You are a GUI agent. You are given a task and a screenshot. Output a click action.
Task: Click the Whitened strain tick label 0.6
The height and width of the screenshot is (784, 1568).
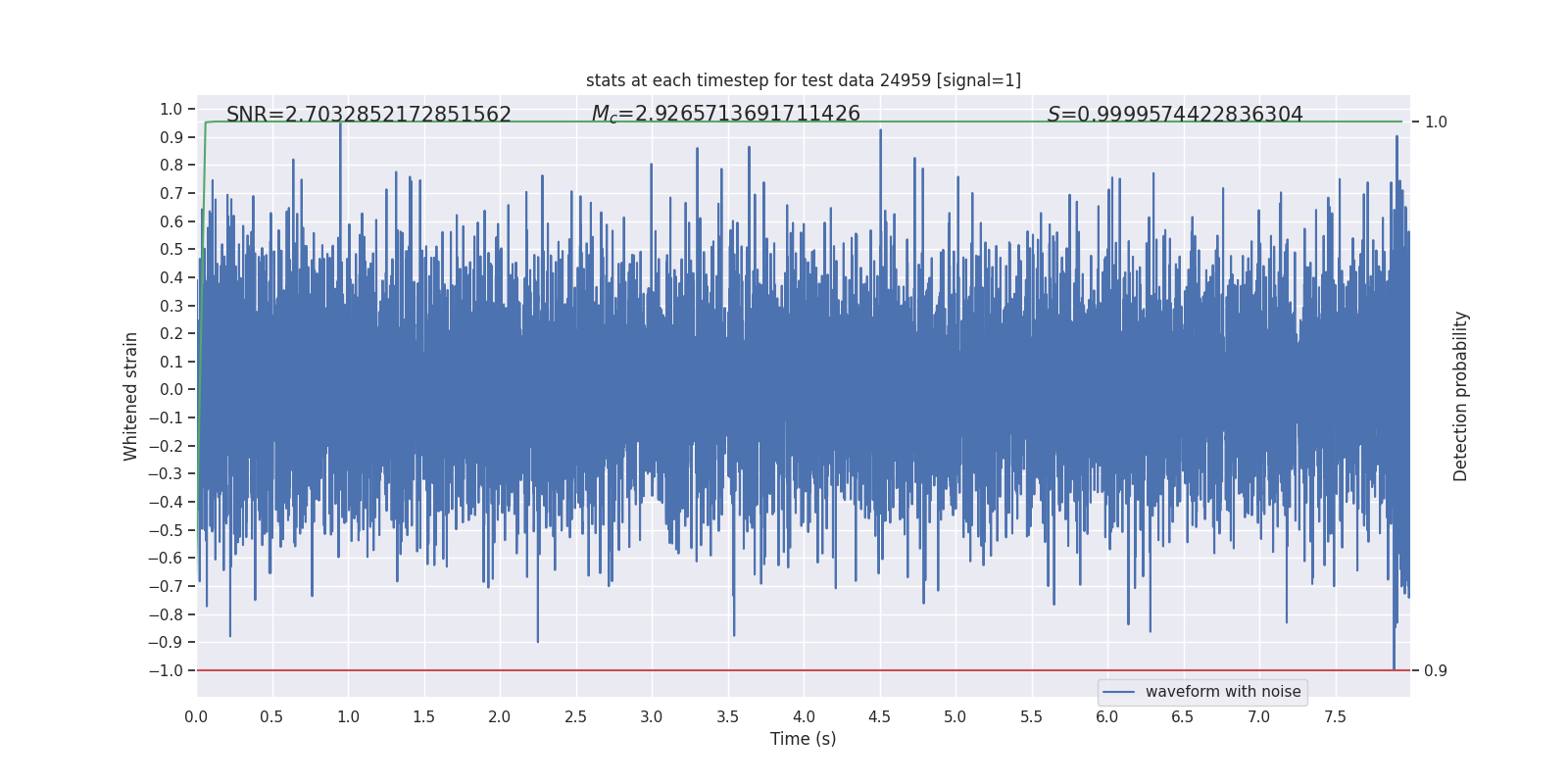171,221
